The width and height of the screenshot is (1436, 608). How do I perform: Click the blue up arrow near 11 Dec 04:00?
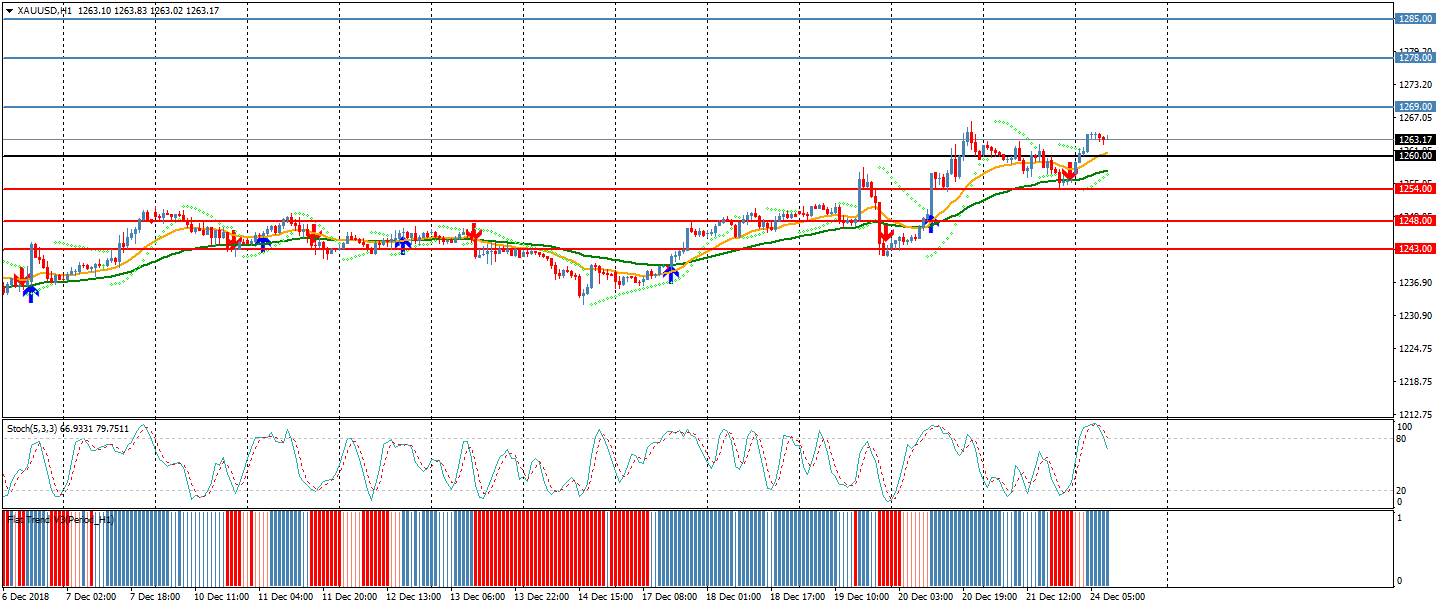[x=263, y=243]
